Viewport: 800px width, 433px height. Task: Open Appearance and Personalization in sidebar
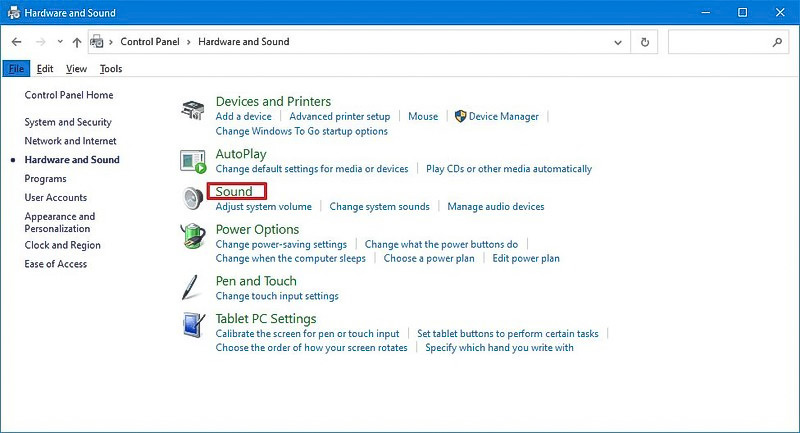coord(60,222)
